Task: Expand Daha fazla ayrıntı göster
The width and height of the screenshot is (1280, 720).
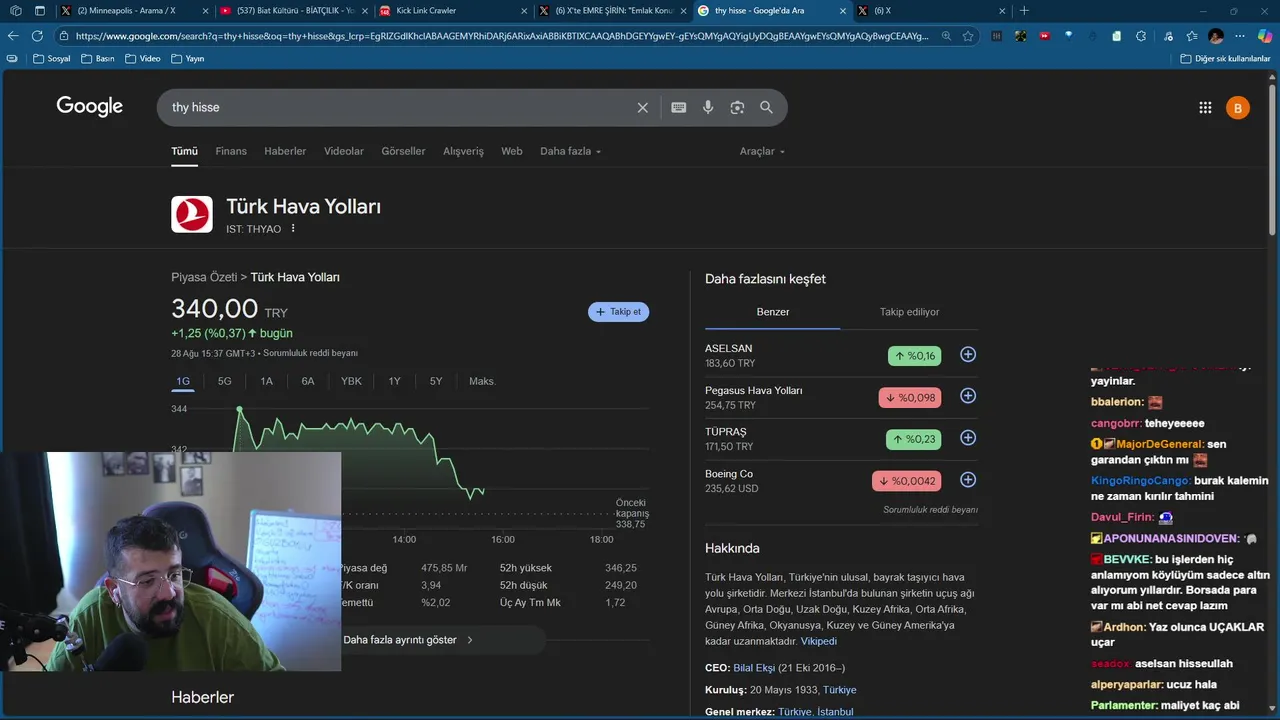Action: tap(408, 640)
